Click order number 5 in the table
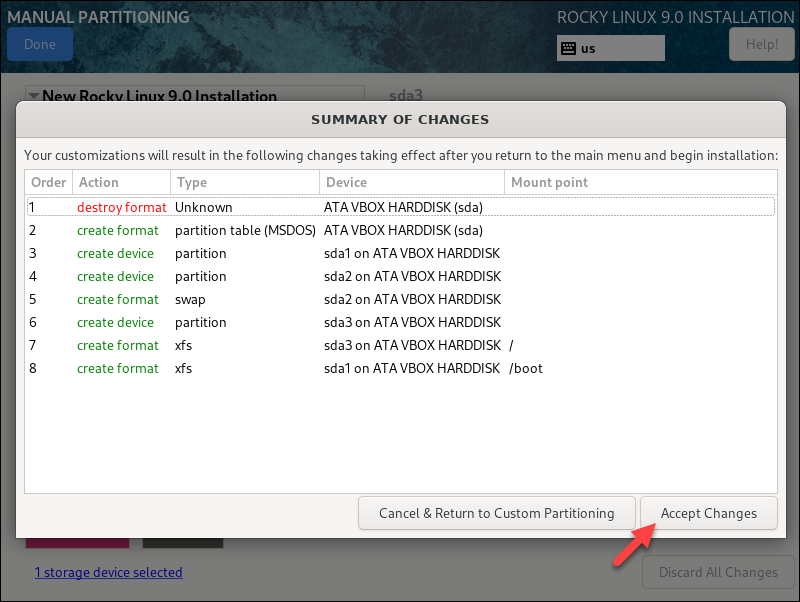 pos(33,299)
